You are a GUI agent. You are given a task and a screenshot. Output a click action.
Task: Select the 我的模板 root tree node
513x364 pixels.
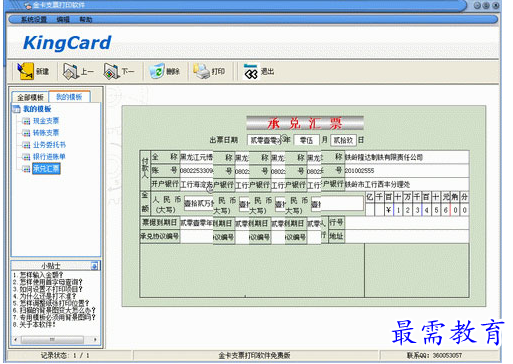37,109
